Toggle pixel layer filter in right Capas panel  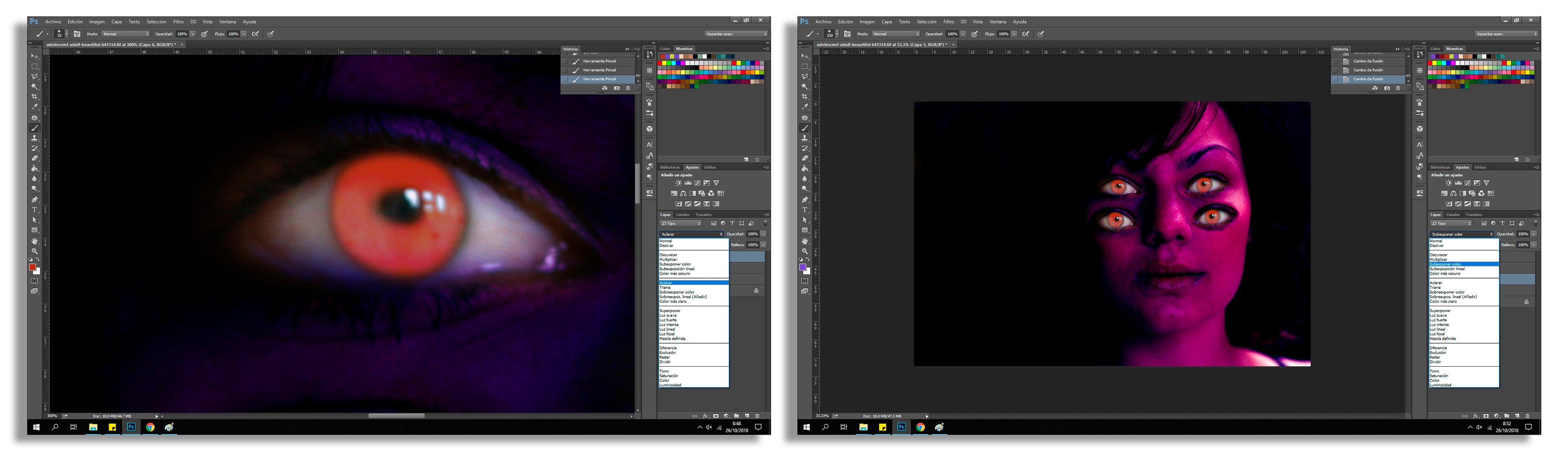click(1484, 223)
